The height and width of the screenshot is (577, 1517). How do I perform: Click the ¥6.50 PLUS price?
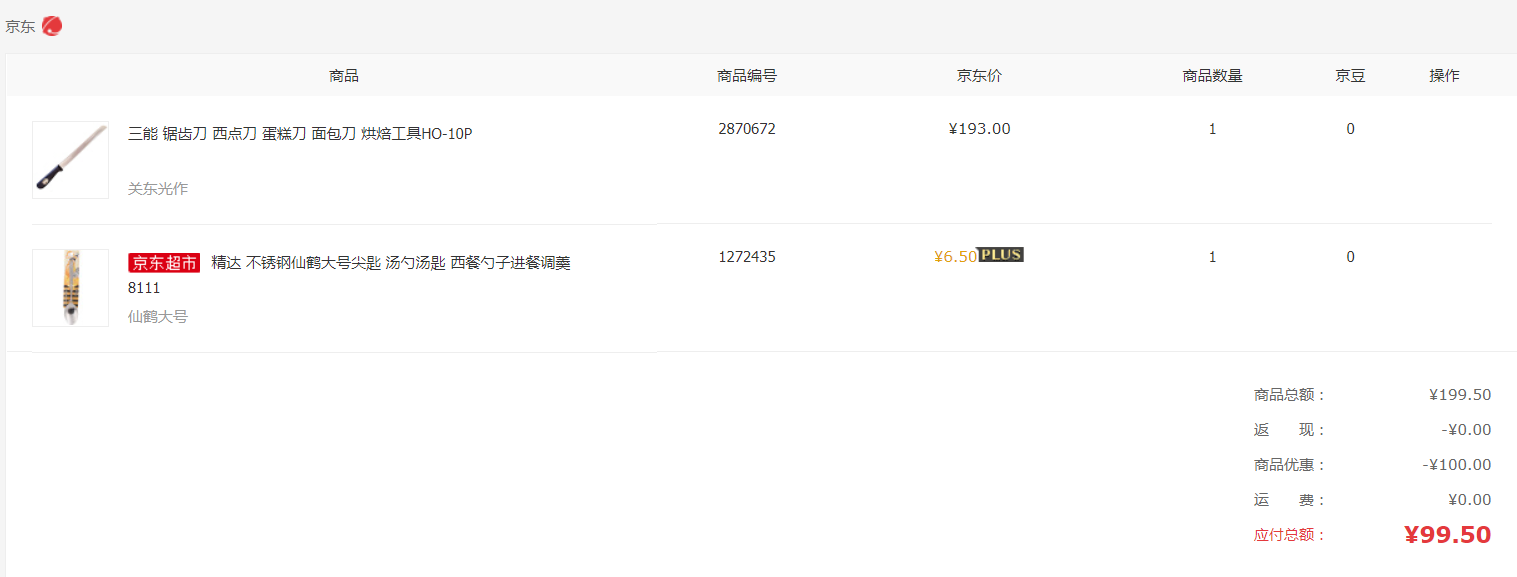click(955, 257)
